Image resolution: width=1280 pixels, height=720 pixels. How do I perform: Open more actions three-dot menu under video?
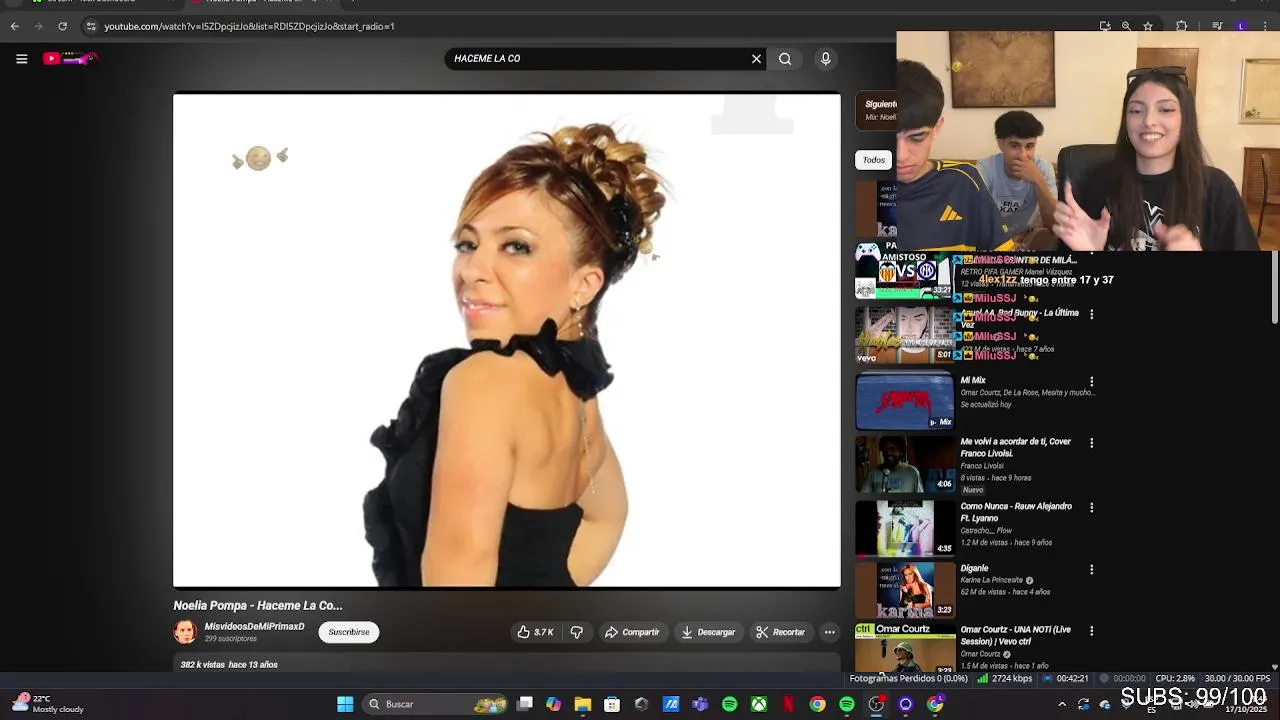[x=829, y=632]
